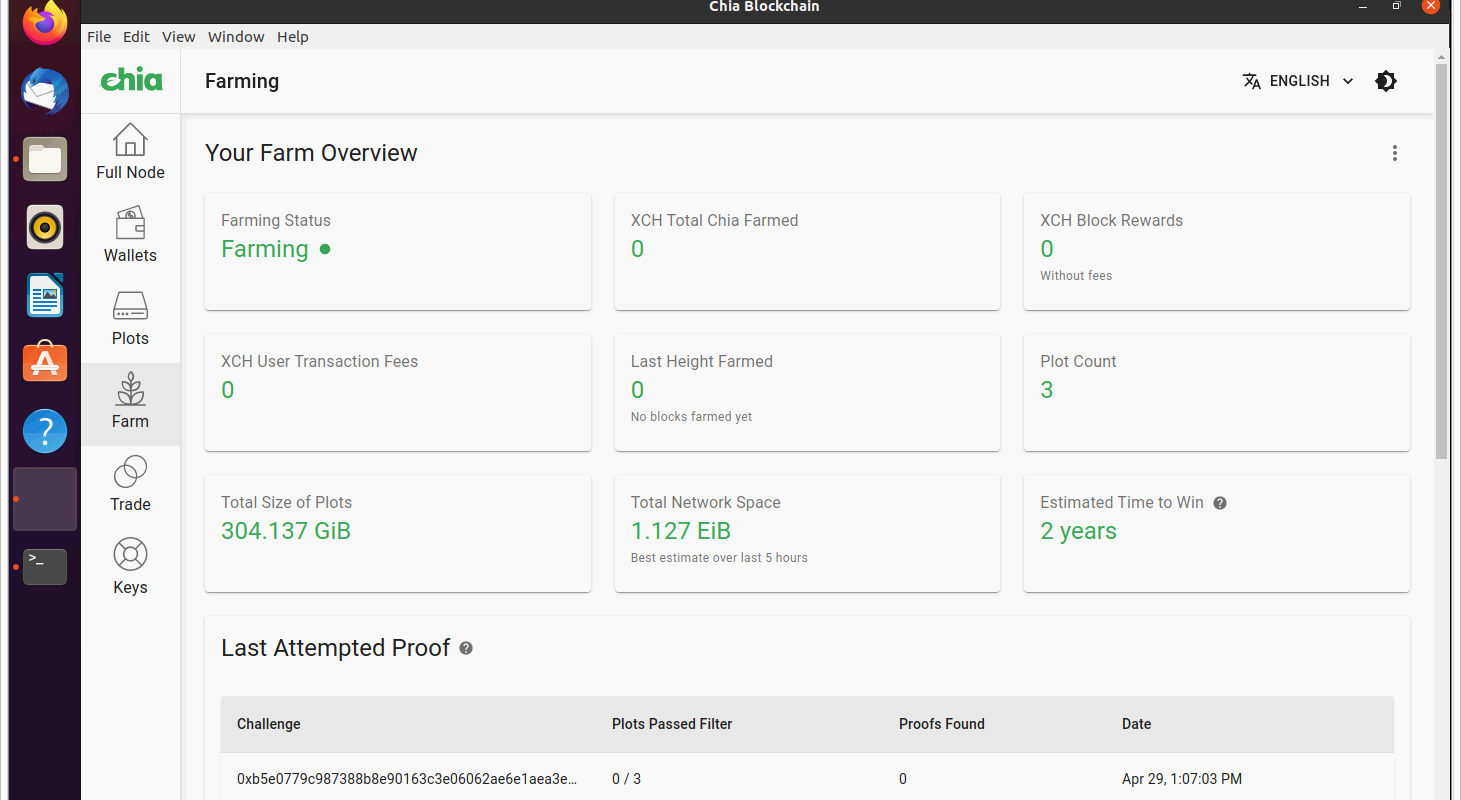Click the XCH User Transaction Fees label
The width and height of the screenshot is (1461, 800).
(319, 362)
